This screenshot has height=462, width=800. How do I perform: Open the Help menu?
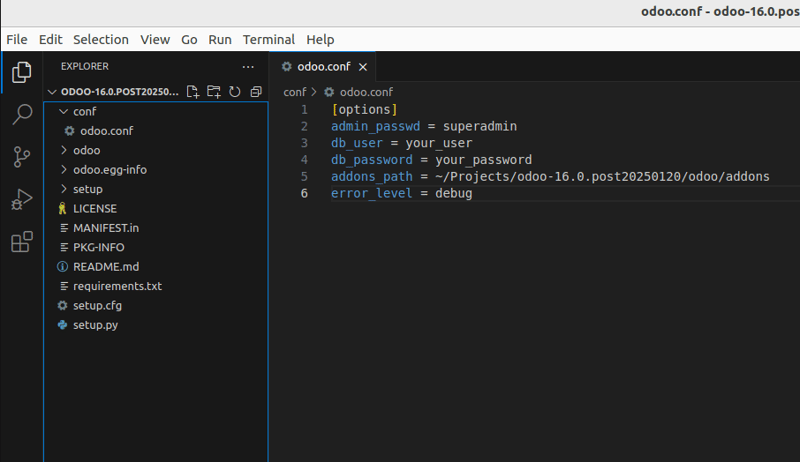click(x=320, y=39)
